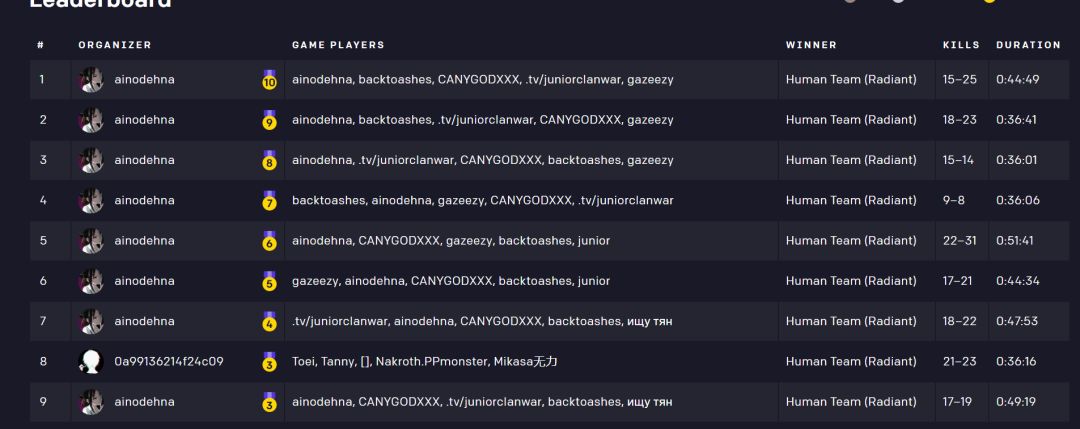The image size is (1080, 429).
Task: Select row with kills 9–8
Action: (549, 200)
